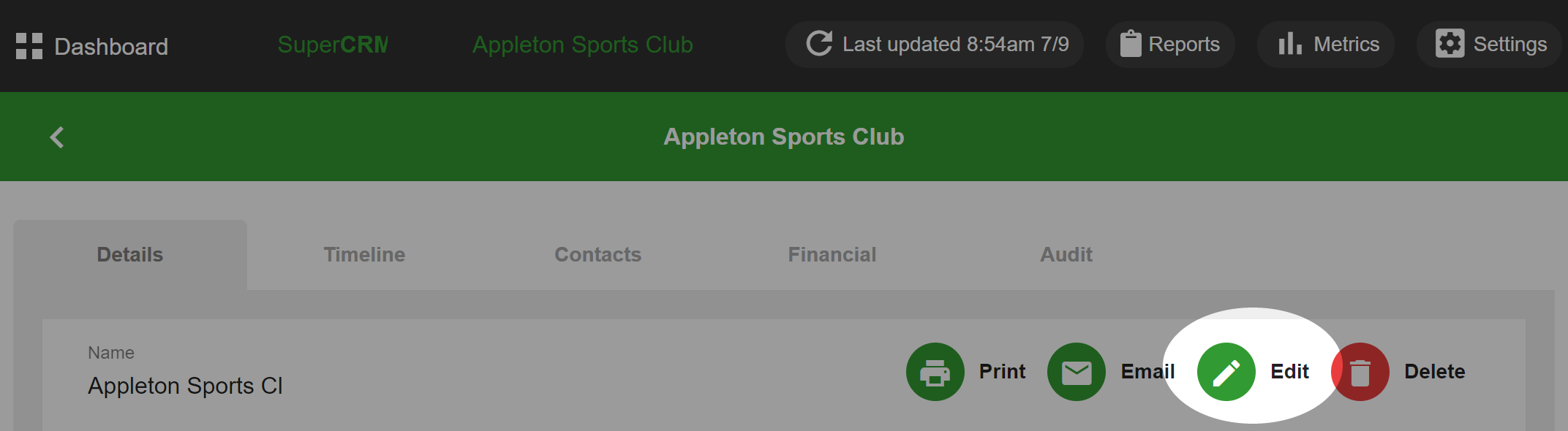The width and height of the screenshot is (1568, 431).
Task: Click the Metrics bar chart icon
Action: coord(1290,44)
